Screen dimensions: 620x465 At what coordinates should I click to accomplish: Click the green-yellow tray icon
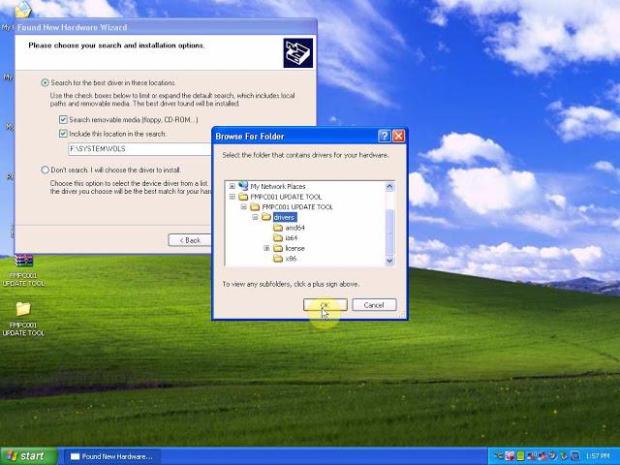pyautogui.click(x=520, y=456)
